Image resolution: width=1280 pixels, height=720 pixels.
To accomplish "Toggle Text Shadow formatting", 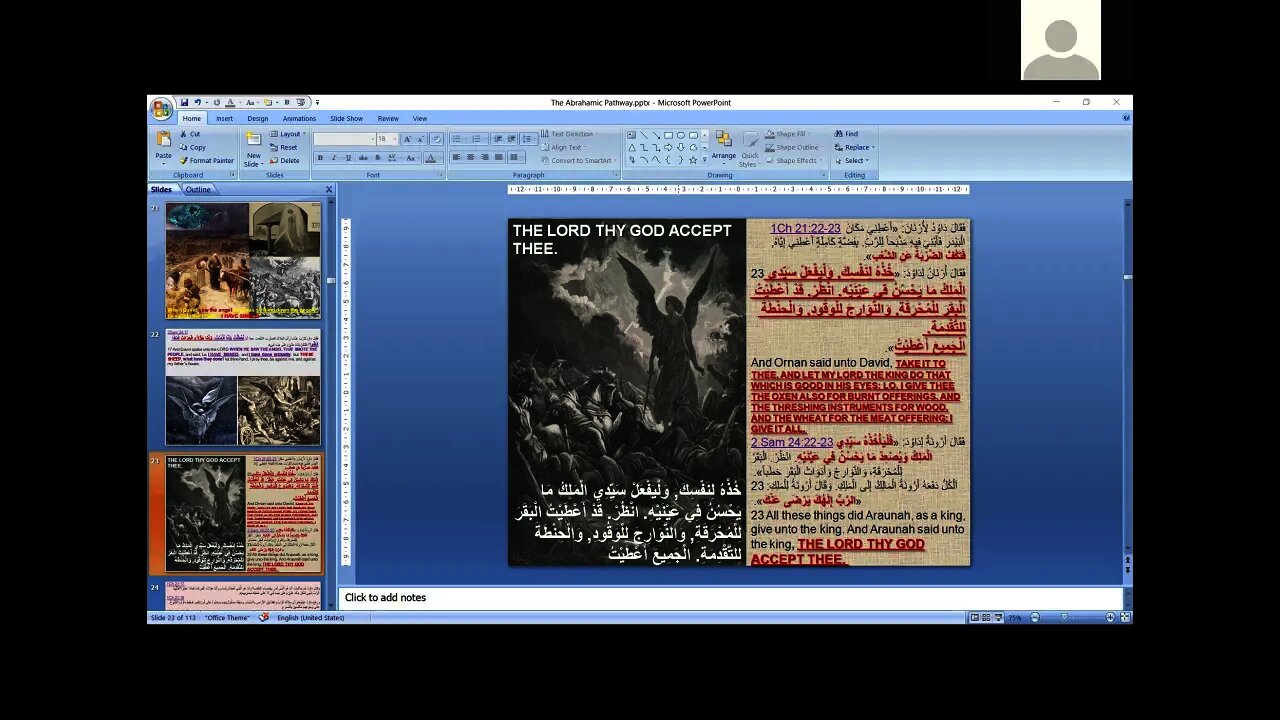I will tap(378, 157).
